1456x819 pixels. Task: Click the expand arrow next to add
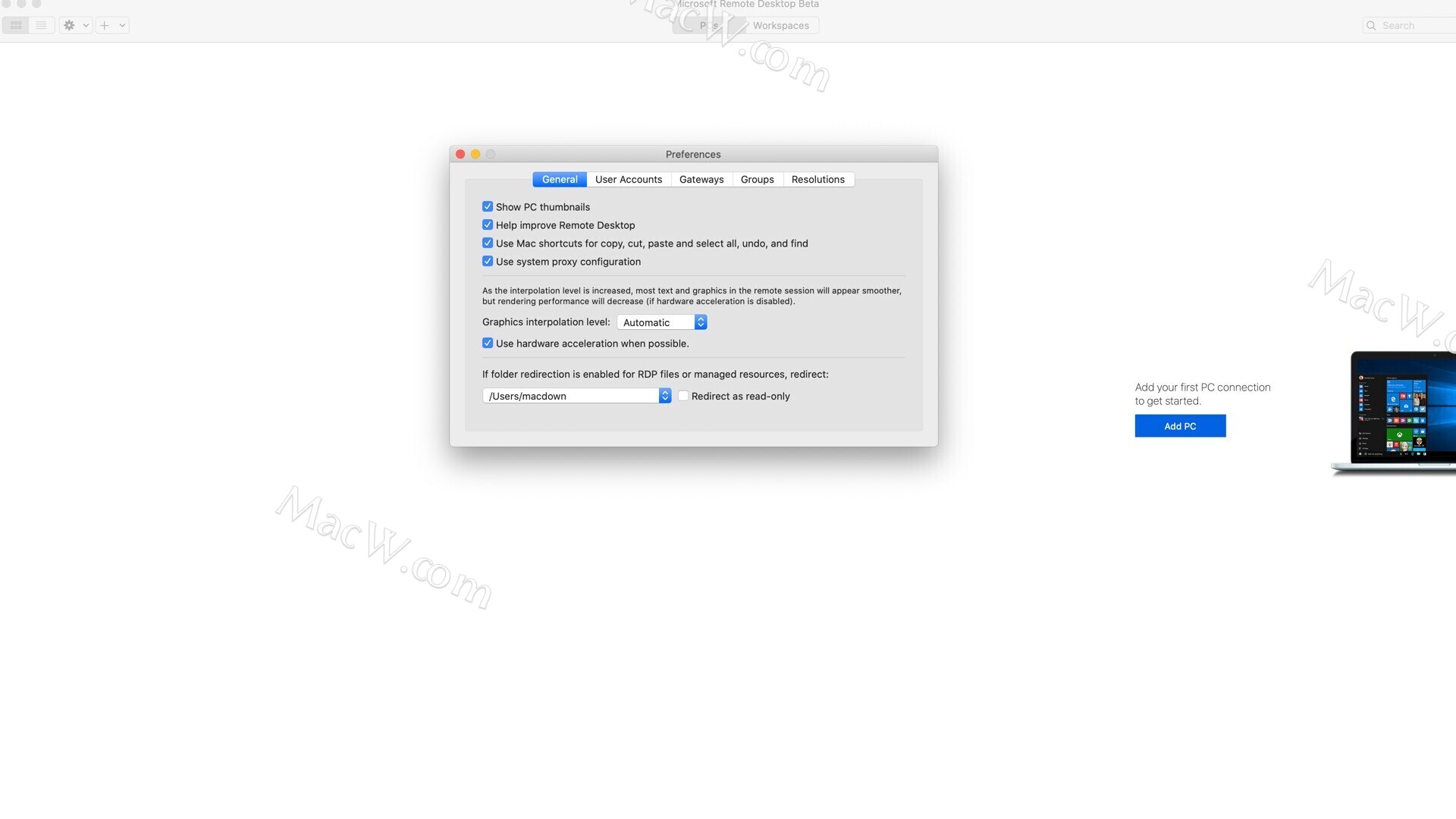(x=120, y=25)
